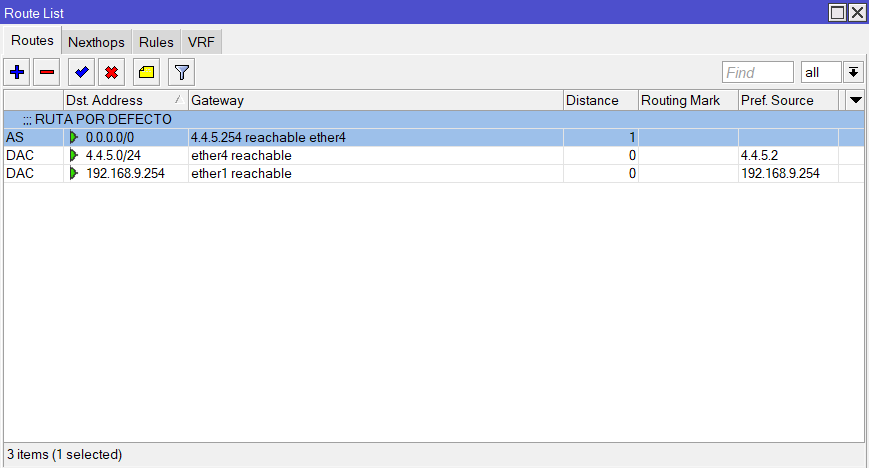Sort by Gateway column header
The height and width of the screenshot is (468, 869).
376,100
